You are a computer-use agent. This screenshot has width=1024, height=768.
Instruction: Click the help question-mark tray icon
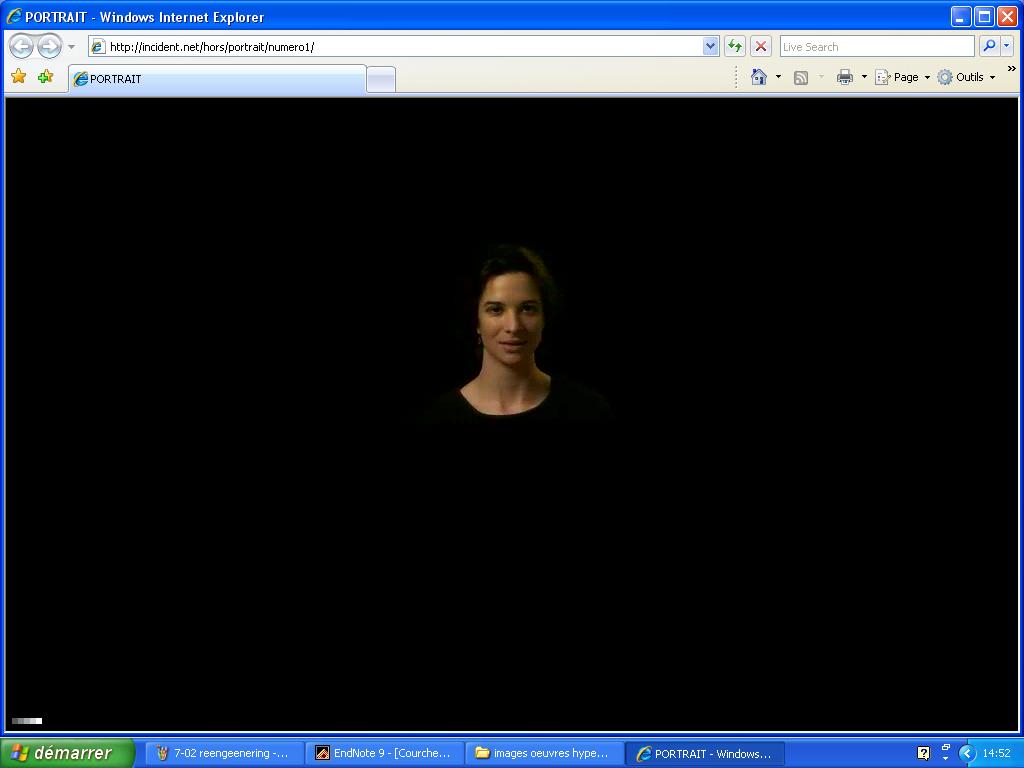923,753
